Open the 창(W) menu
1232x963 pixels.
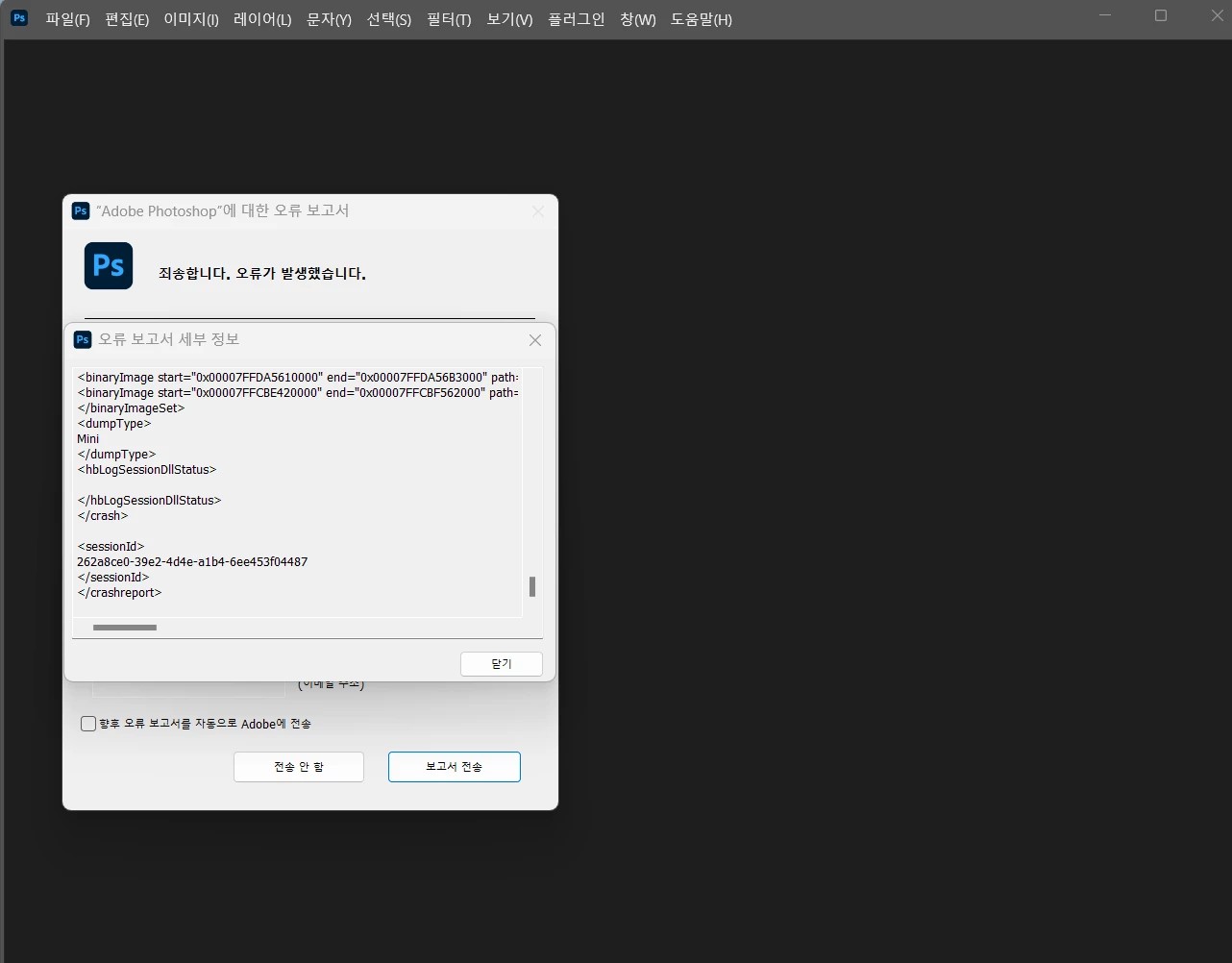(x=638, y=19)
